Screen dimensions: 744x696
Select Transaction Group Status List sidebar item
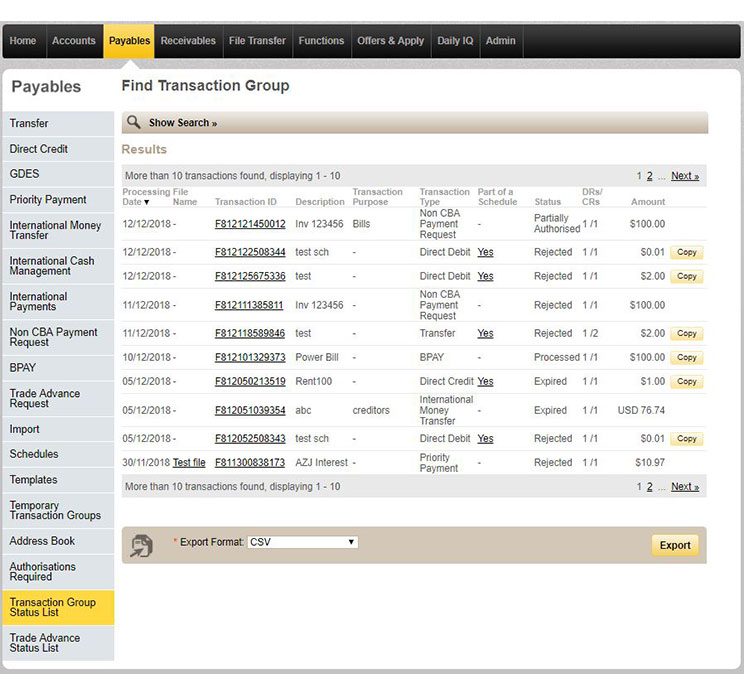click(58, 607)
